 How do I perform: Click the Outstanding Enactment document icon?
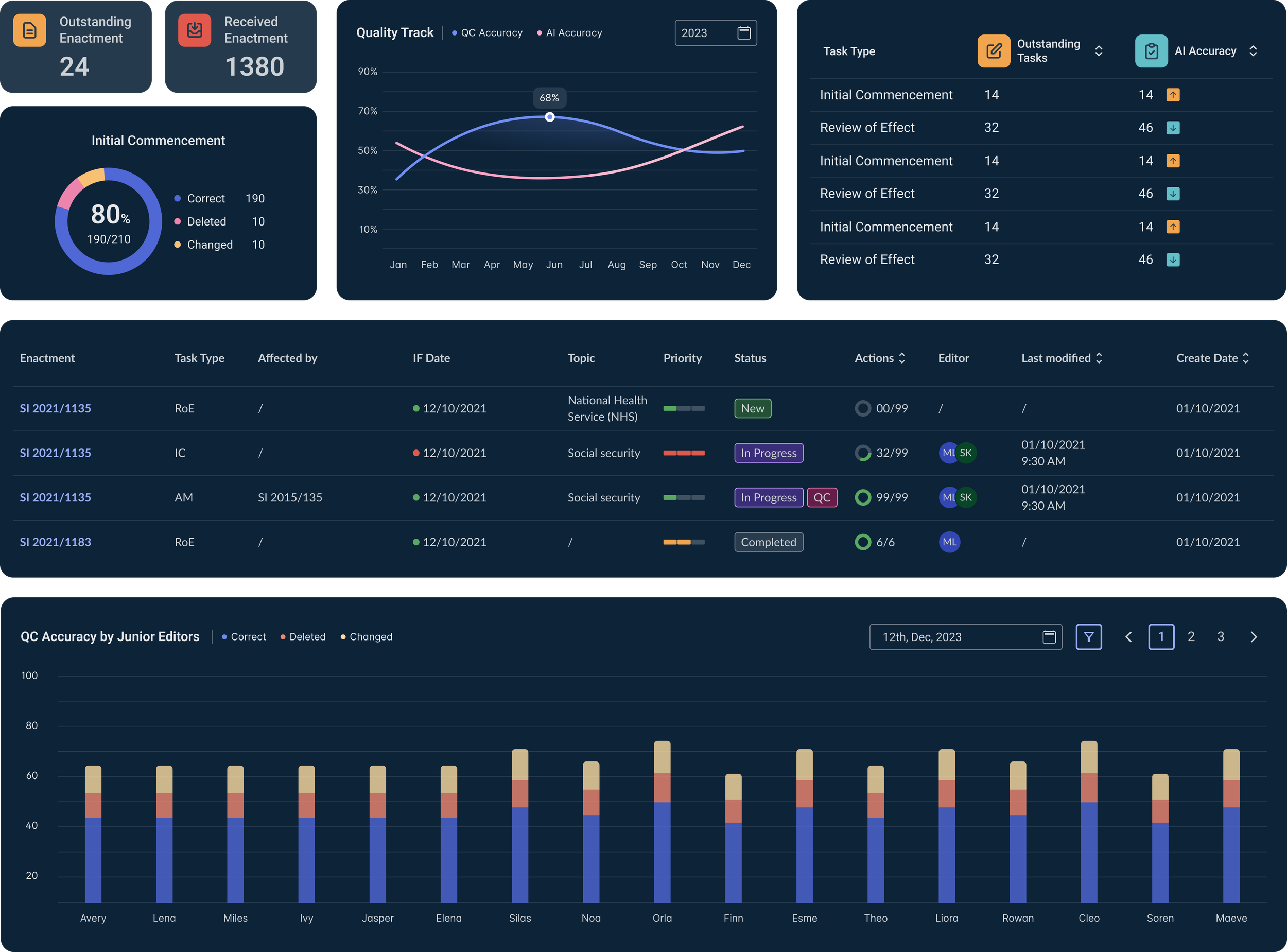(29, 30)
